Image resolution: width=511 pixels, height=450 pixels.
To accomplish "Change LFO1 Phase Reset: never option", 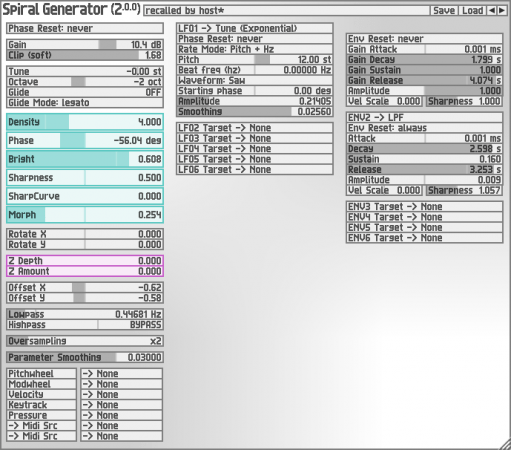I will [255, 39].
